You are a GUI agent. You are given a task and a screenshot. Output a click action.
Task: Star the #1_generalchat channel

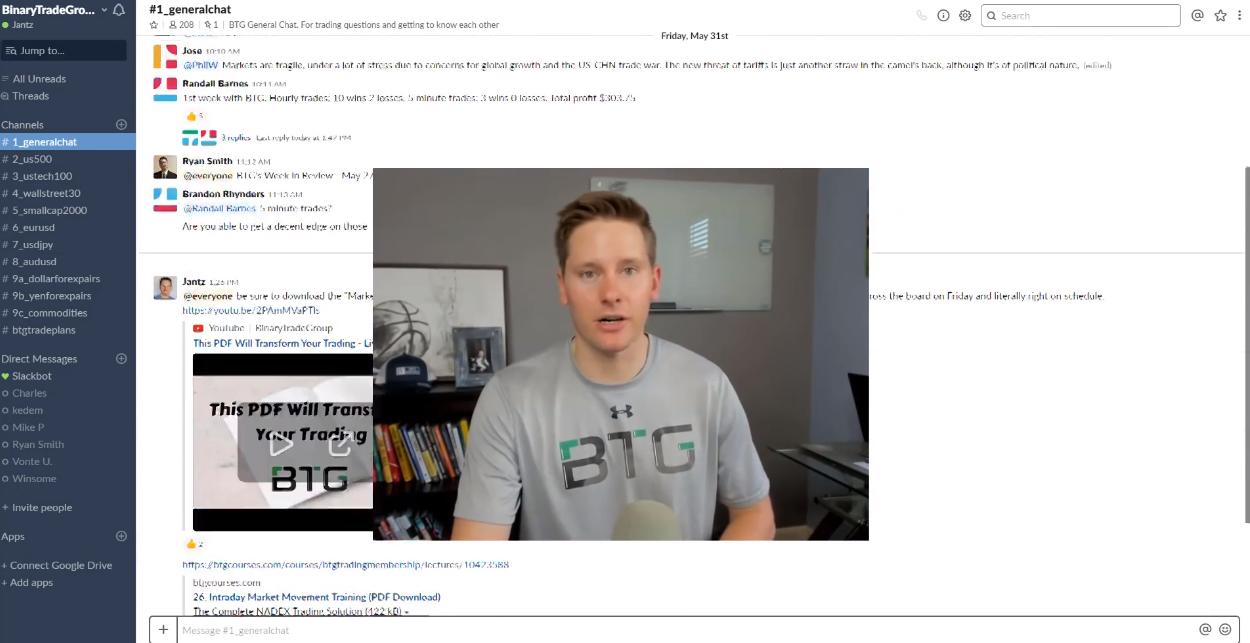point(154,25)
